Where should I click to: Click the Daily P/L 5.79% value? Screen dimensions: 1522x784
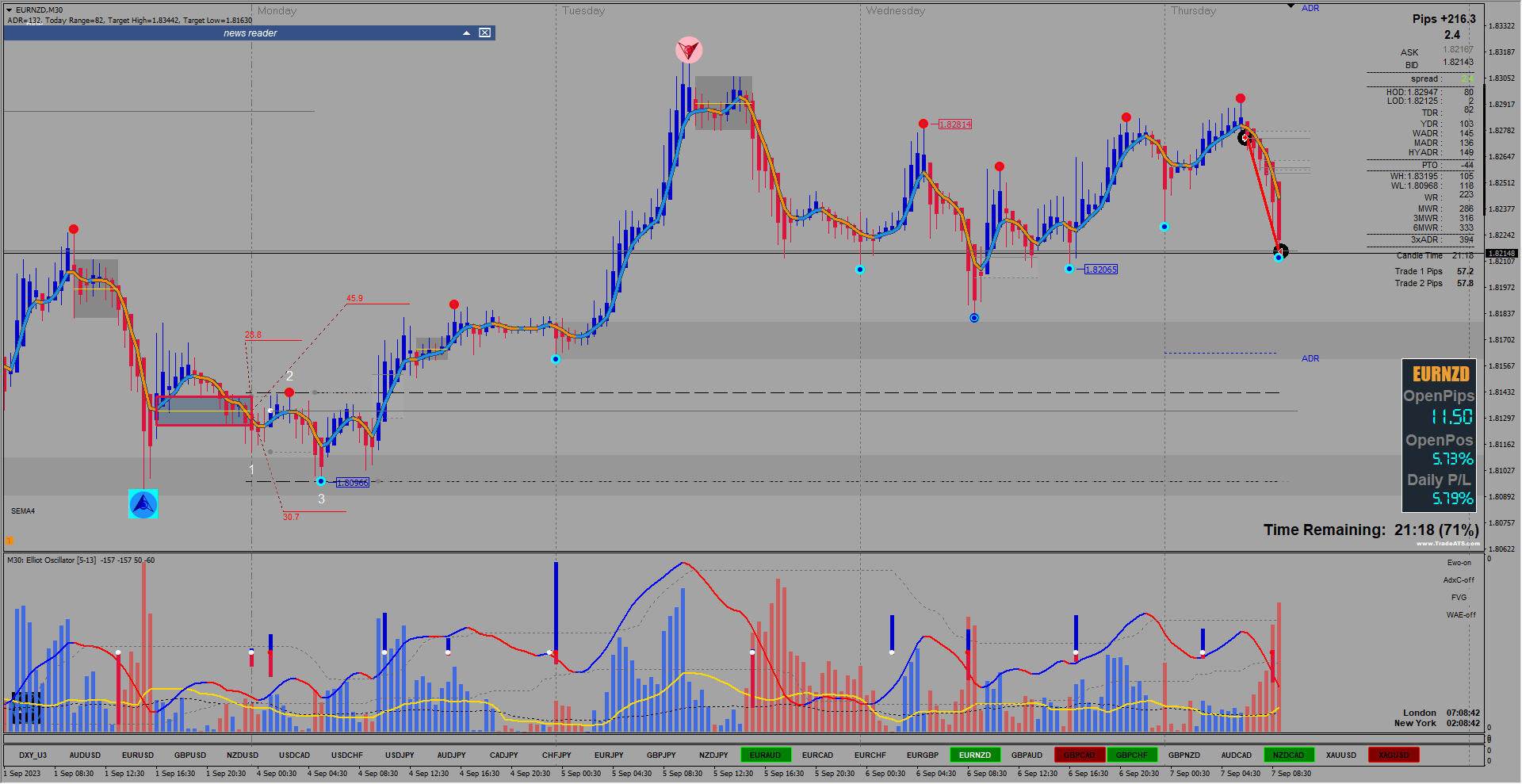tap(1452, 499)
